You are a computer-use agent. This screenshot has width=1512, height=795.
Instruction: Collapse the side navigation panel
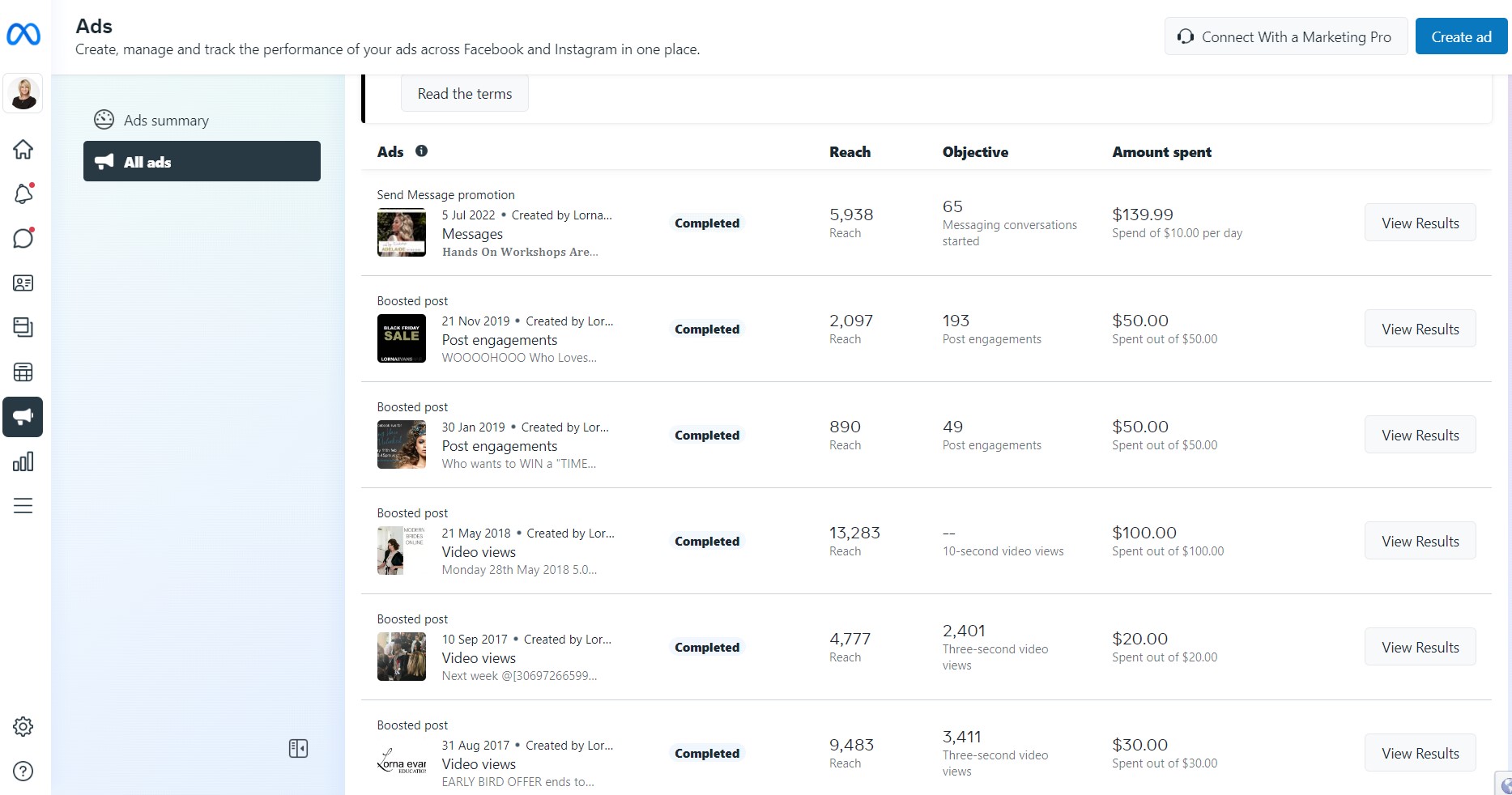298,748
